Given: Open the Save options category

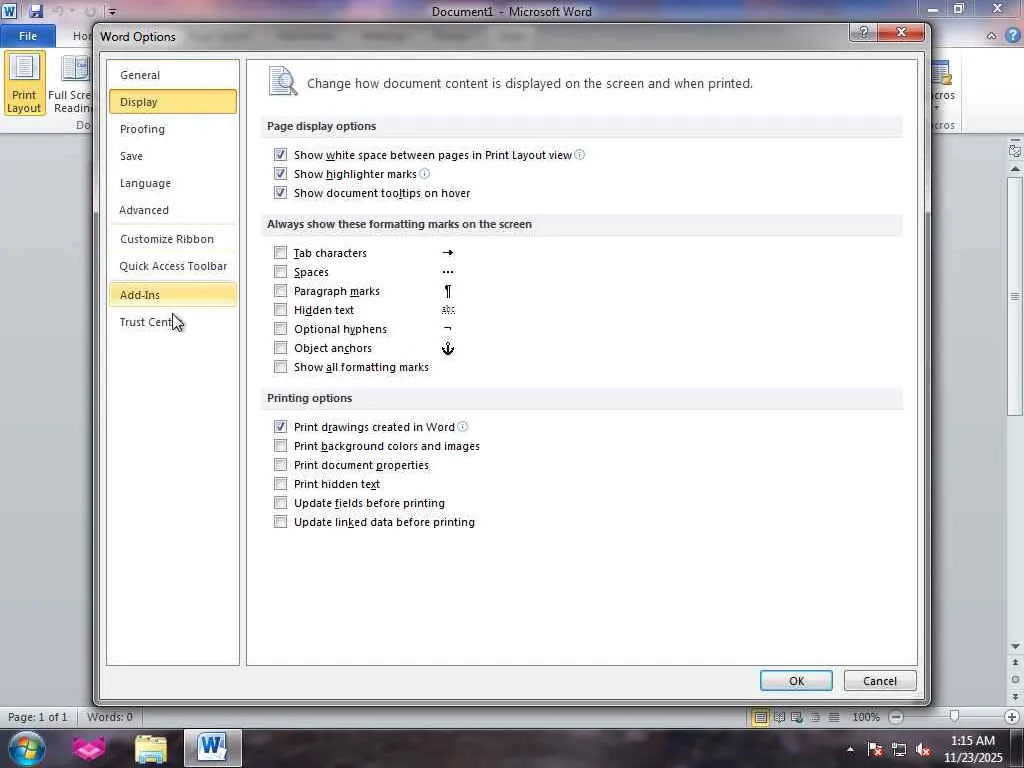Looking at the screenshot, I should (x=172, y=156).
